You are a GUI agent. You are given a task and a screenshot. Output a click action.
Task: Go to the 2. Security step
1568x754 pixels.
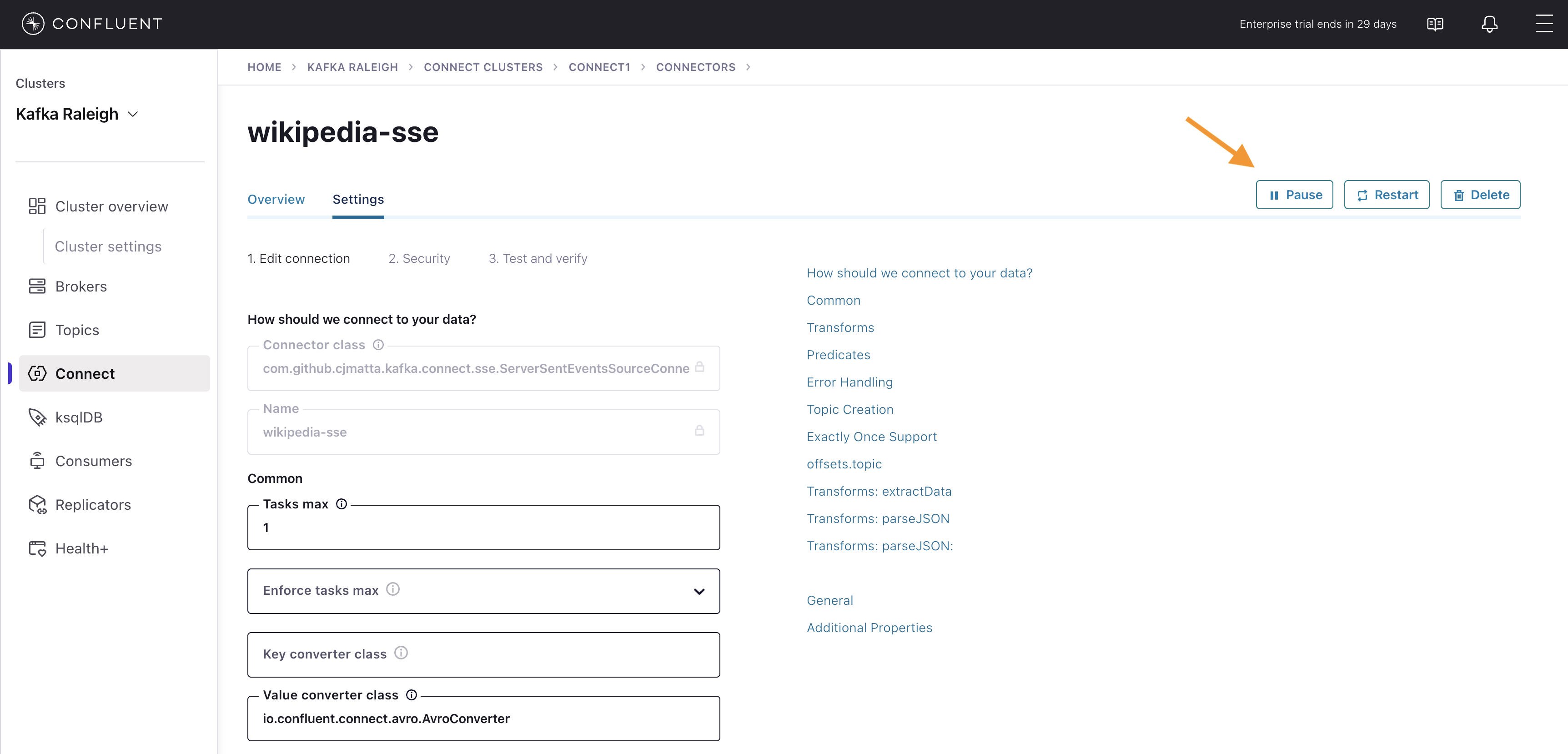(x=419, y=259)
